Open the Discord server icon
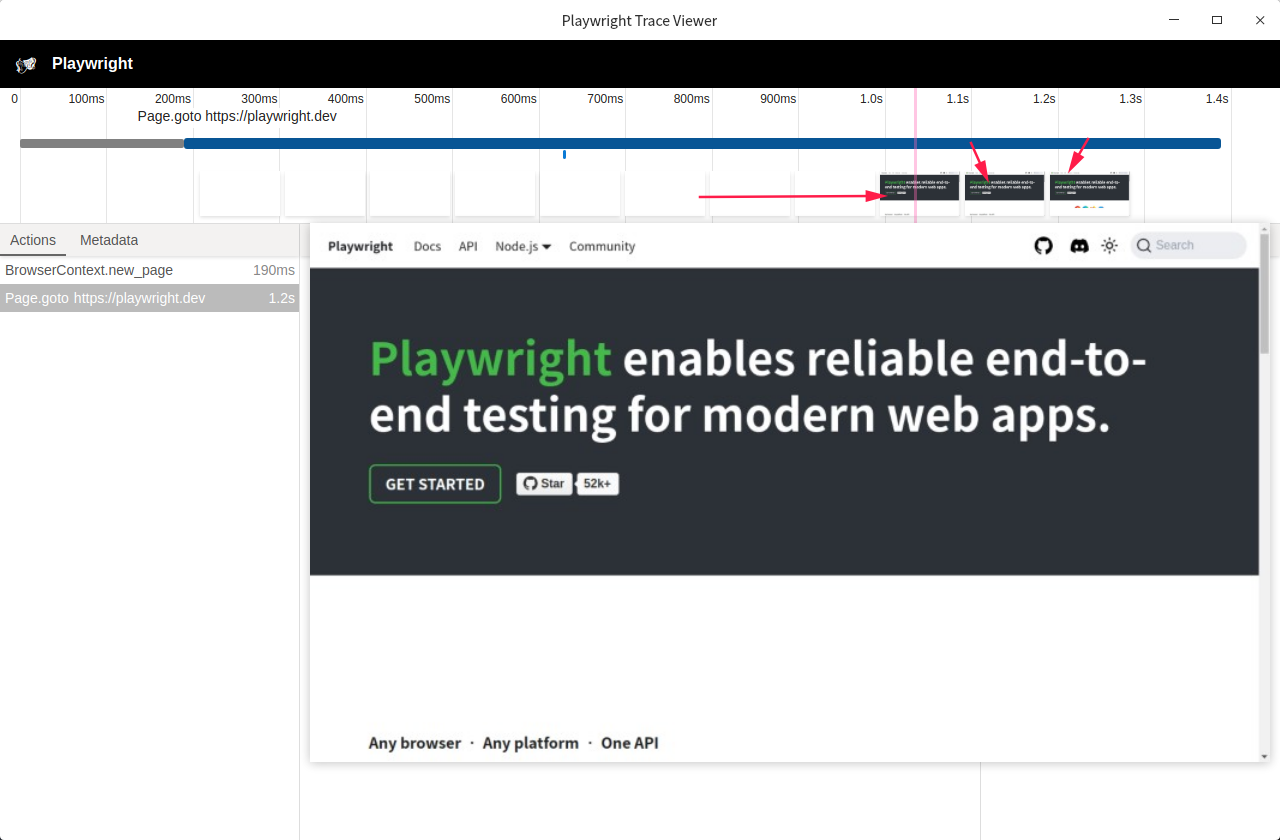 coord(1079,246)
